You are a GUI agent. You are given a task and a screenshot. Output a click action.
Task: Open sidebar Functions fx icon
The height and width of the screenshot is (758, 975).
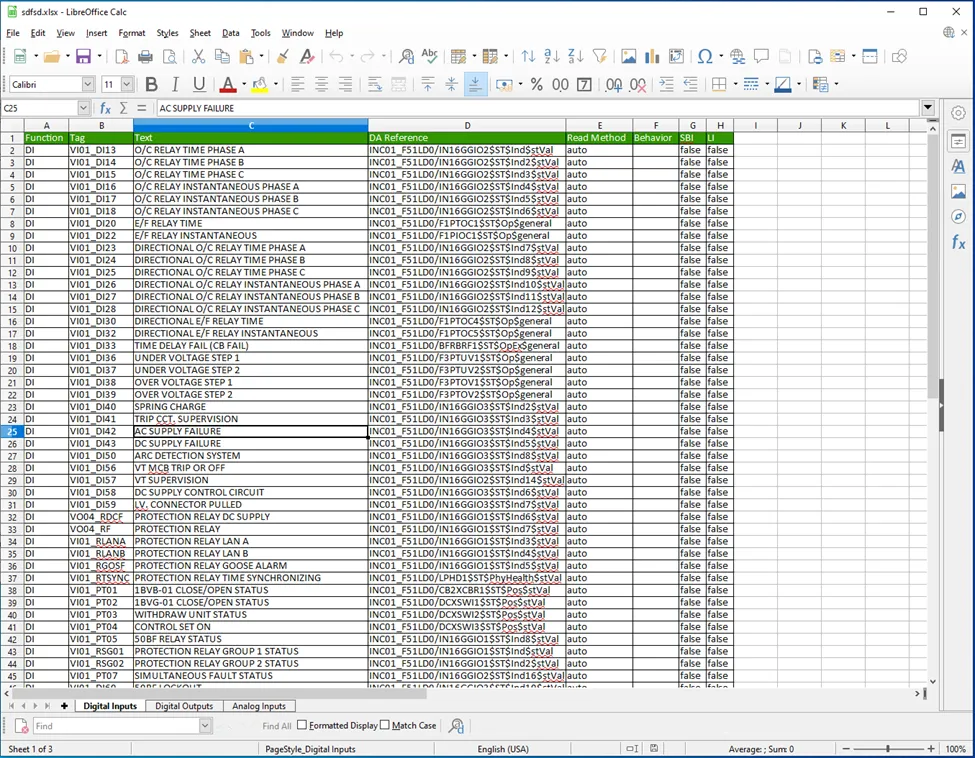(x=958, y=242)
